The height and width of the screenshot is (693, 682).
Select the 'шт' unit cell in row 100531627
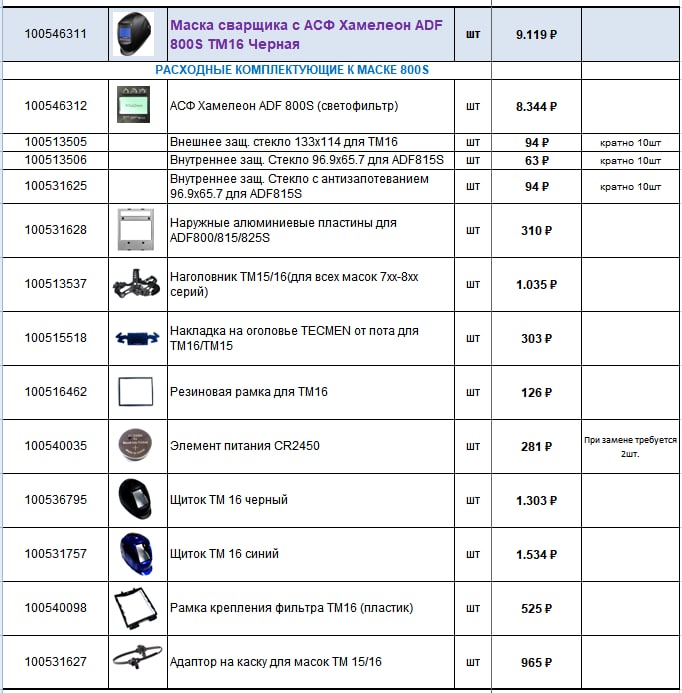point(472,662)
